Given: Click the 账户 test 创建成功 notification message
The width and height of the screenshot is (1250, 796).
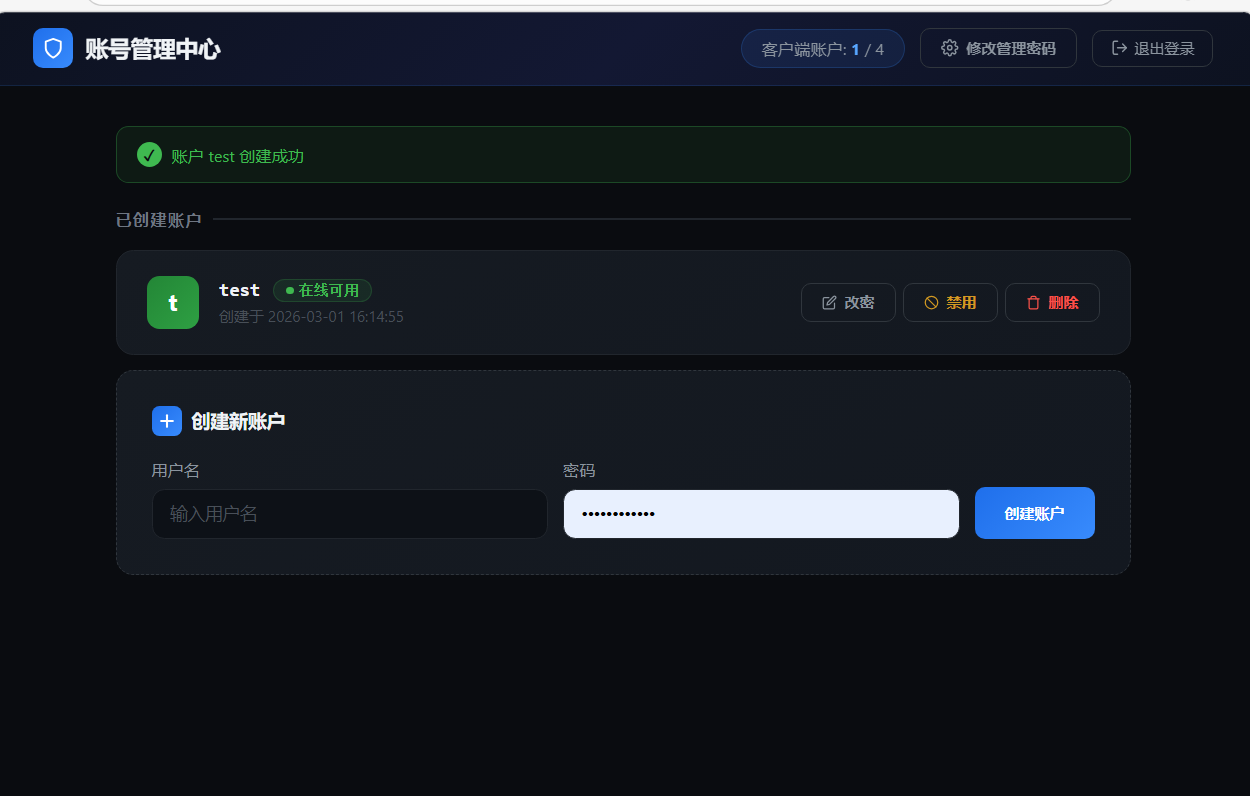Looking at the screenshot, I should click(237, 156).
